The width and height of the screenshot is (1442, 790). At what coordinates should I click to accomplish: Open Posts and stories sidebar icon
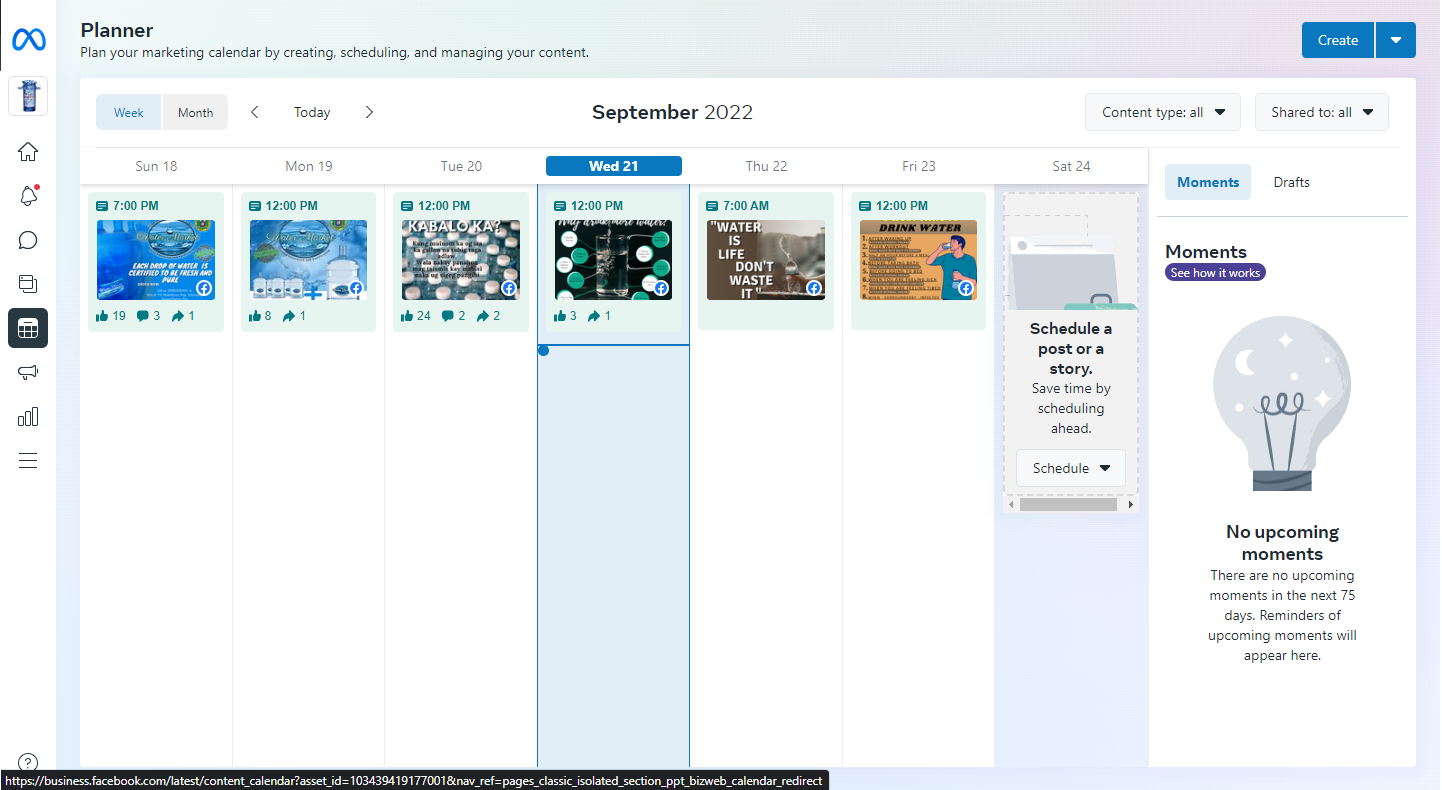28,284
